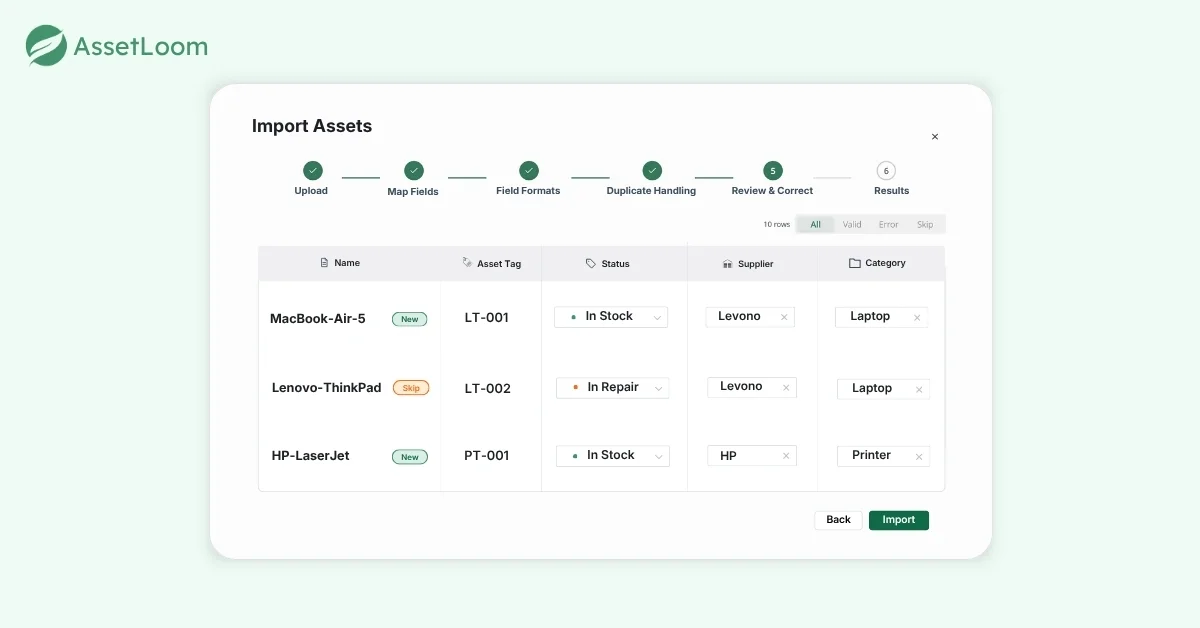Filter to Valid rows tab
The width and height of the screenshot is (1200, 628).
[852, 225]
